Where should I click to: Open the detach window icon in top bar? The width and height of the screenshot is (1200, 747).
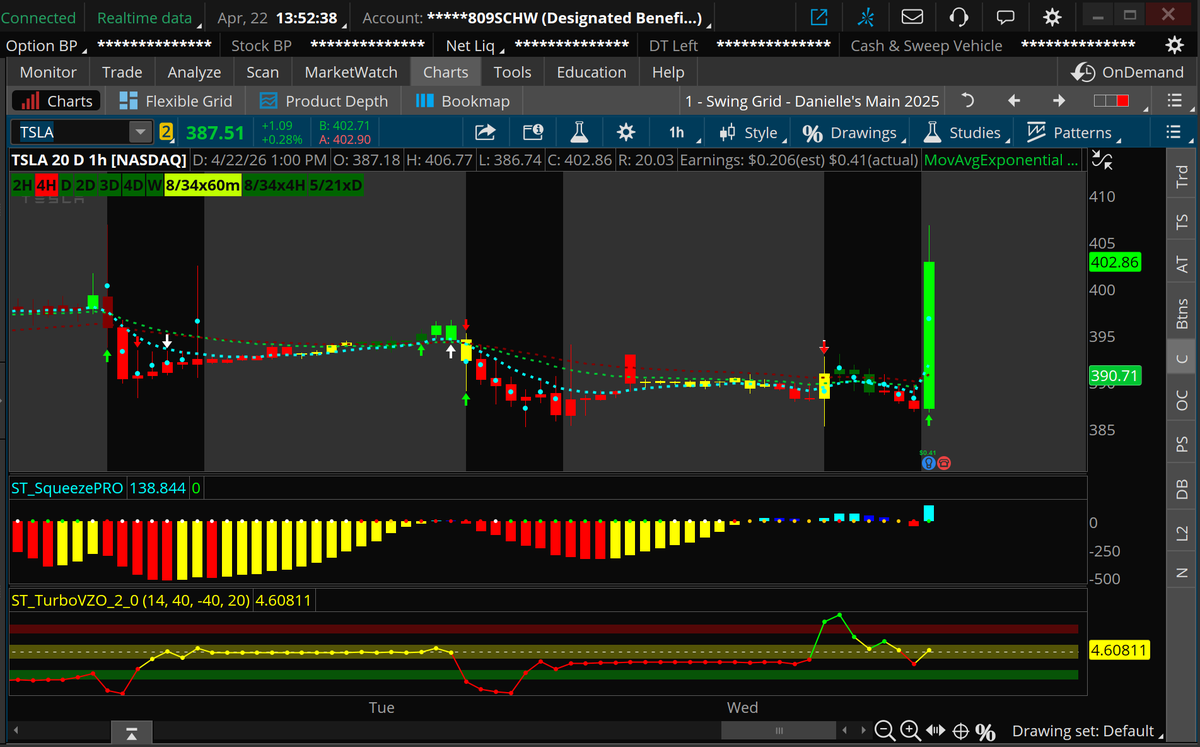tap(820, 18)
